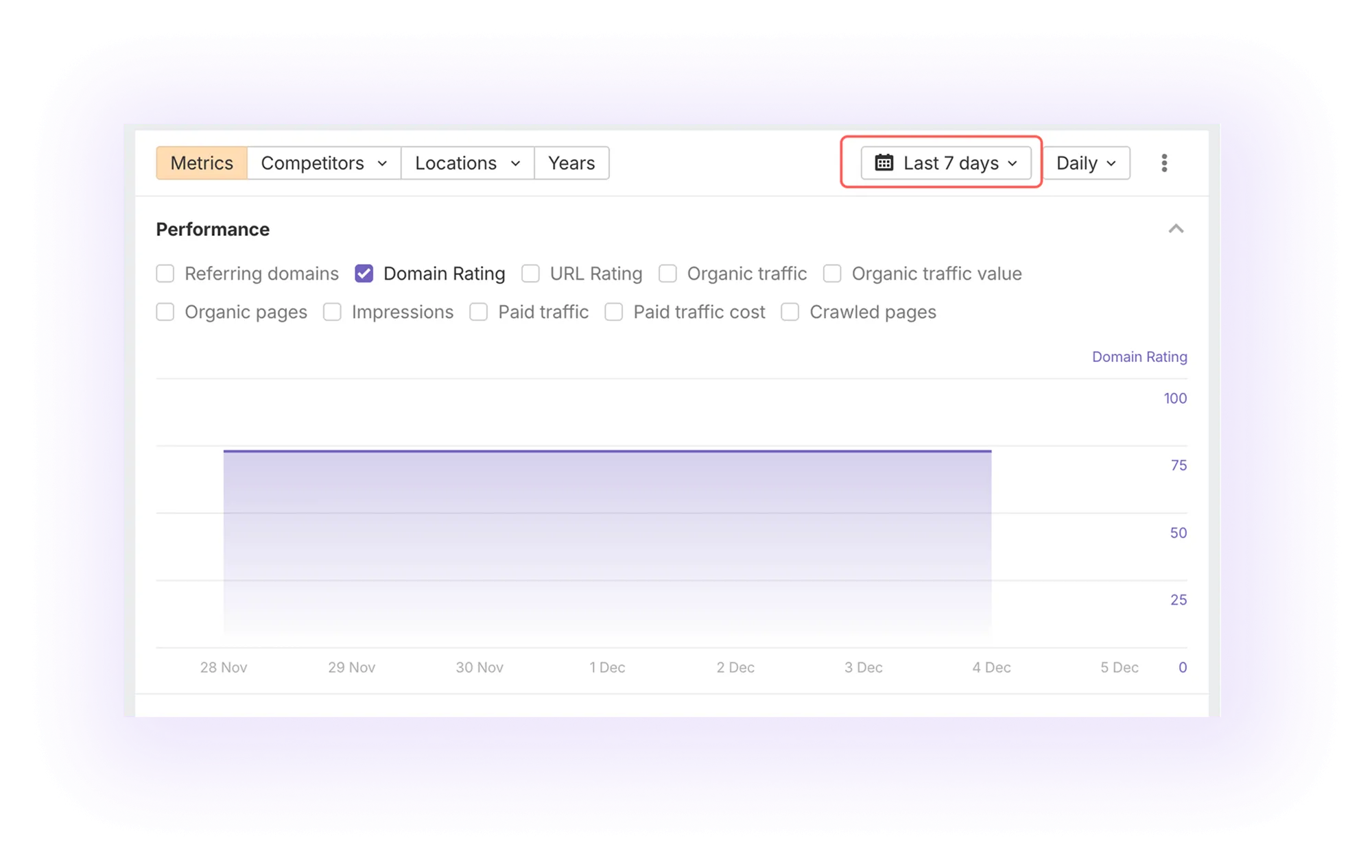This screenshot has width=1372, height=868.
Task: Collapse the Performance section chevron
Action: 1177,229
